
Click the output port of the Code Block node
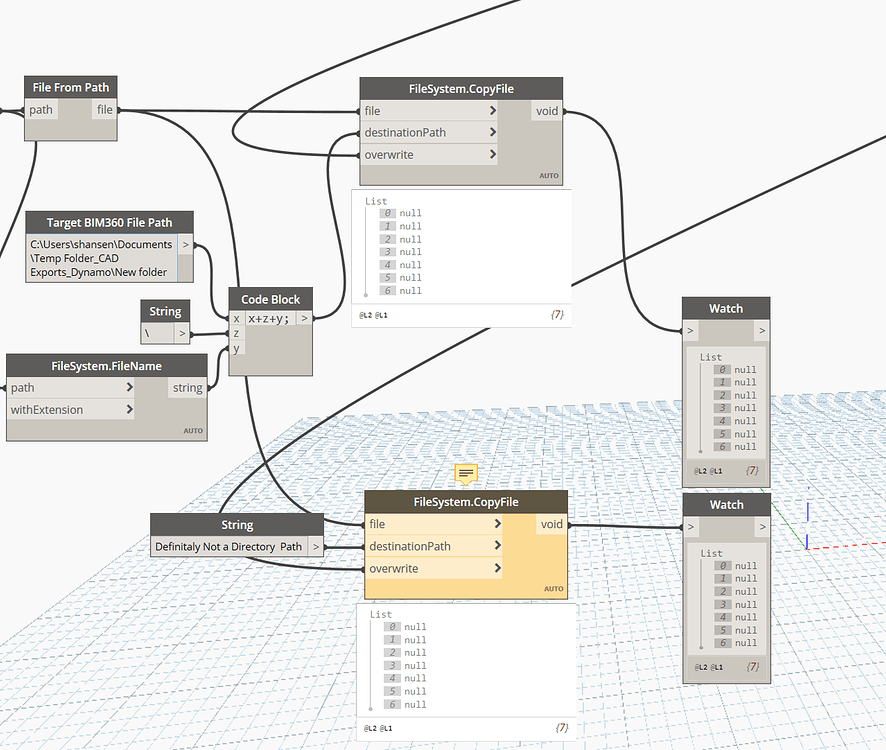[x=305, y=318]
